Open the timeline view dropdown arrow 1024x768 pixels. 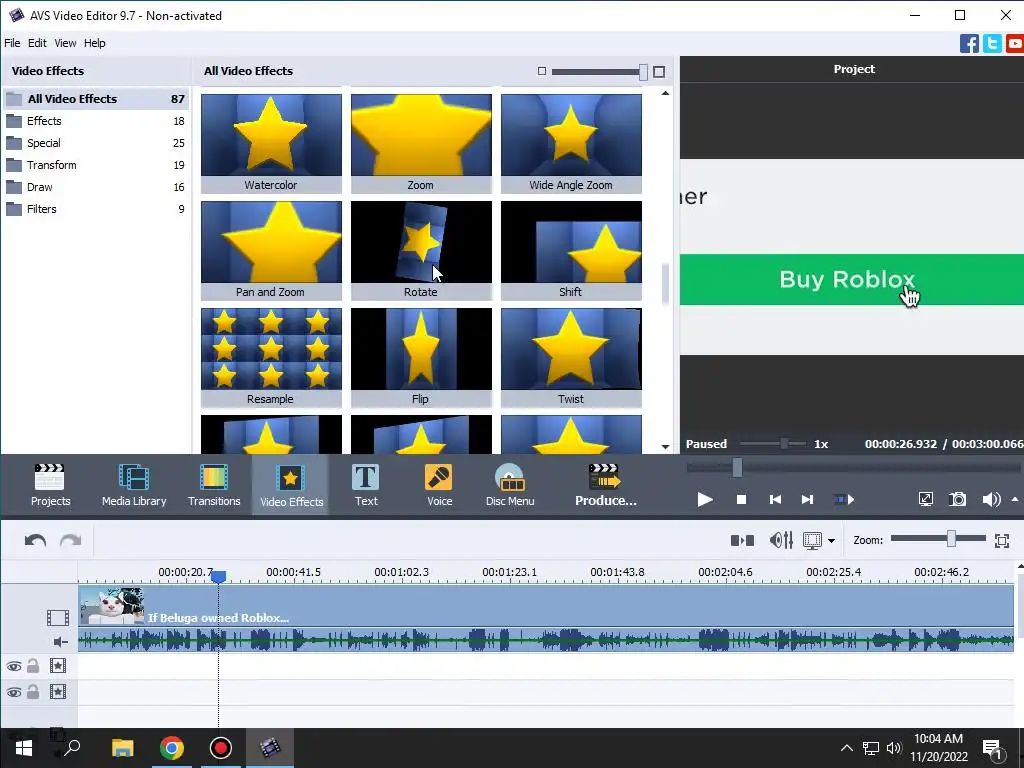click(x=831, y=541)
